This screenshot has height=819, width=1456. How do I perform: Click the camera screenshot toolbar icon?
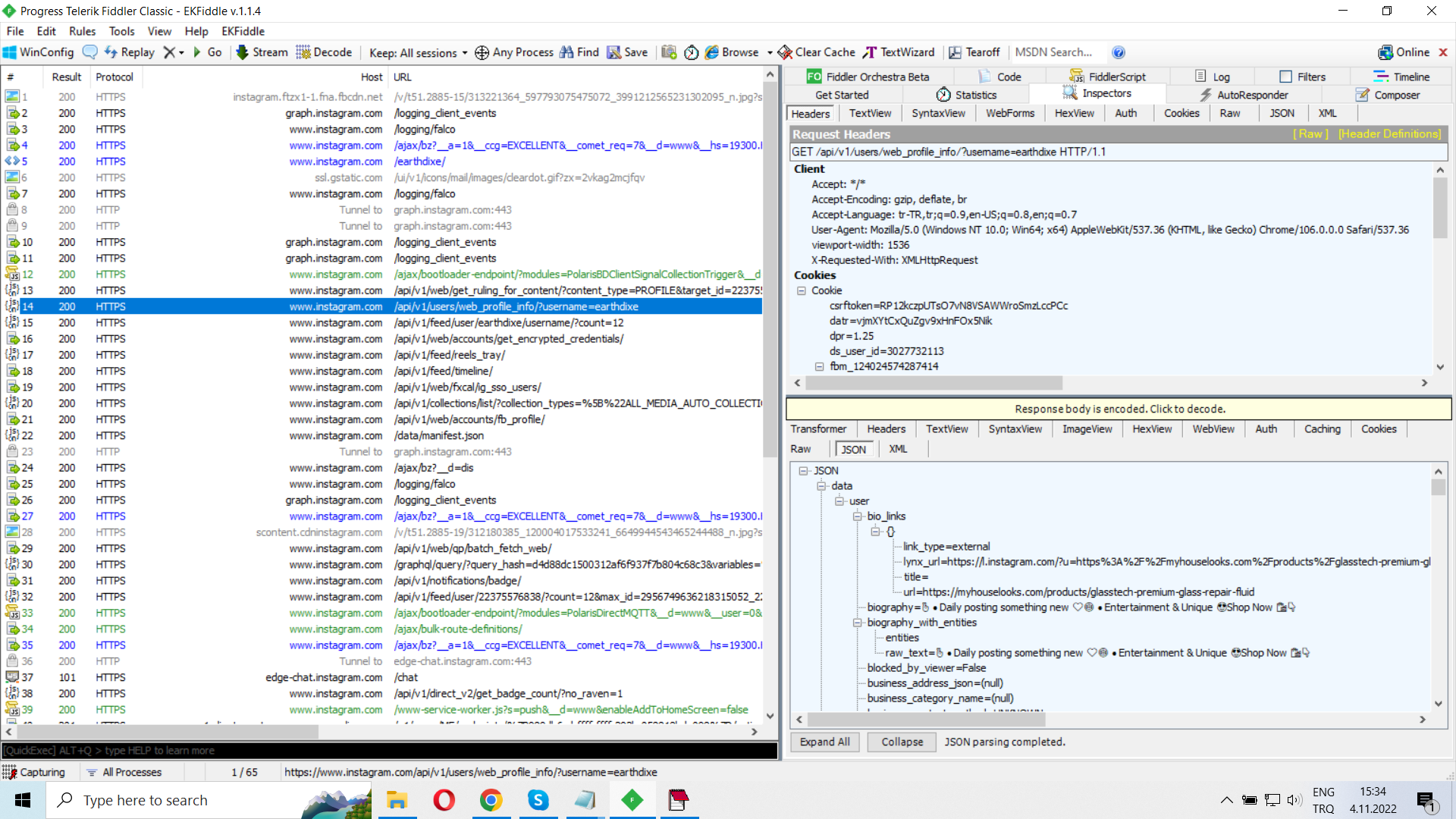tap(669, 52)
